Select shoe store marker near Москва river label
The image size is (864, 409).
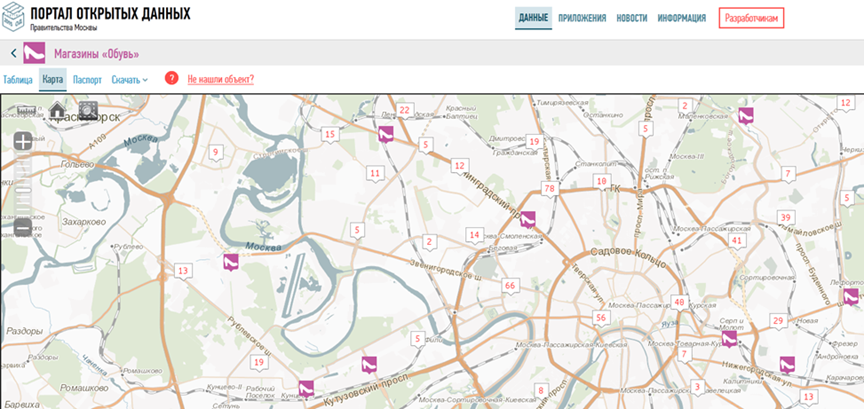click(x=230, y=262)
